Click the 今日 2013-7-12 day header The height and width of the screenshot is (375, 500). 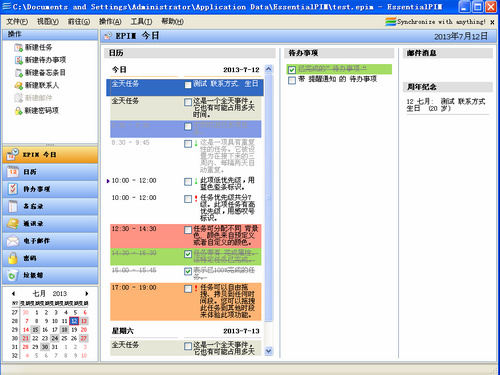point(185,70)
